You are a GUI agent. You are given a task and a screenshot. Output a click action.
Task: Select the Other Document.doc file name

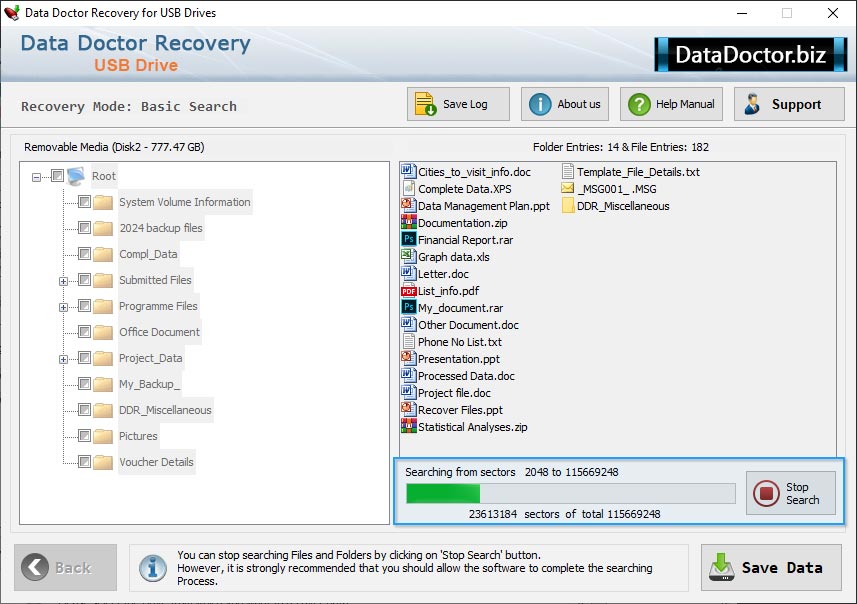coord(468,325)
